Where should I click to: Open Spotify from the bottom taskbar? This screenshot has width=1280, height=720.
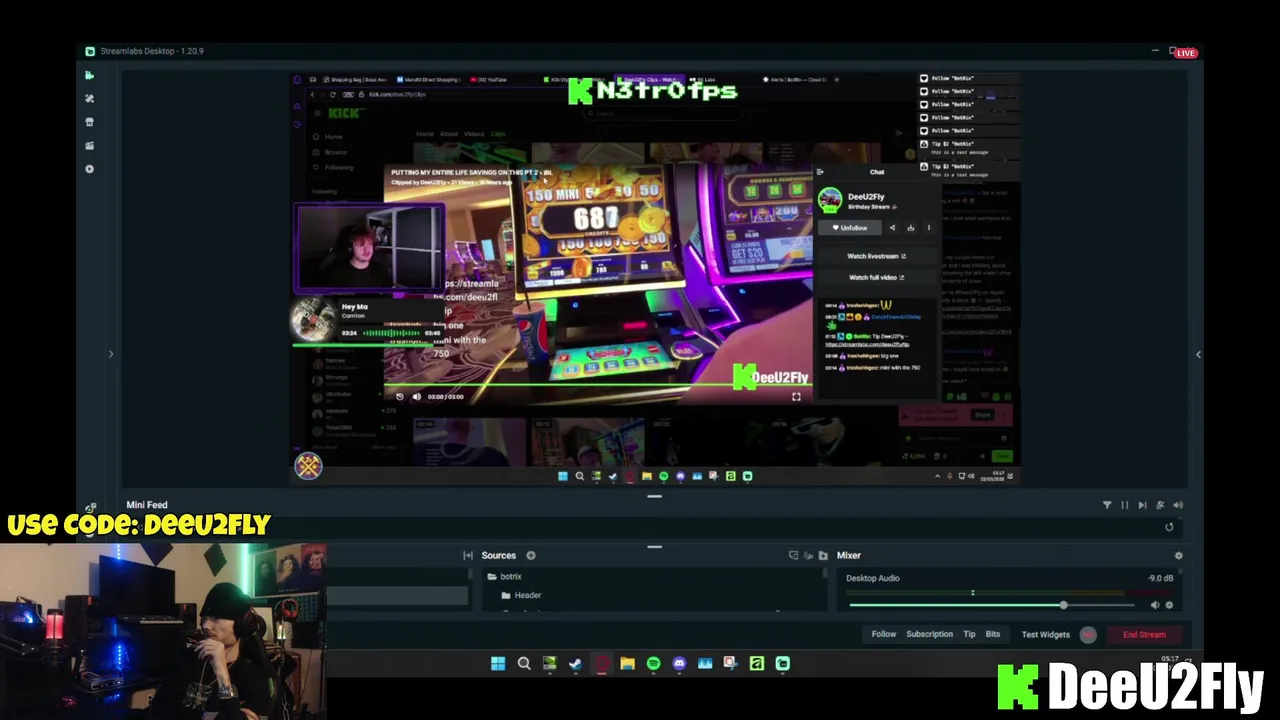(x=653, y=663)
